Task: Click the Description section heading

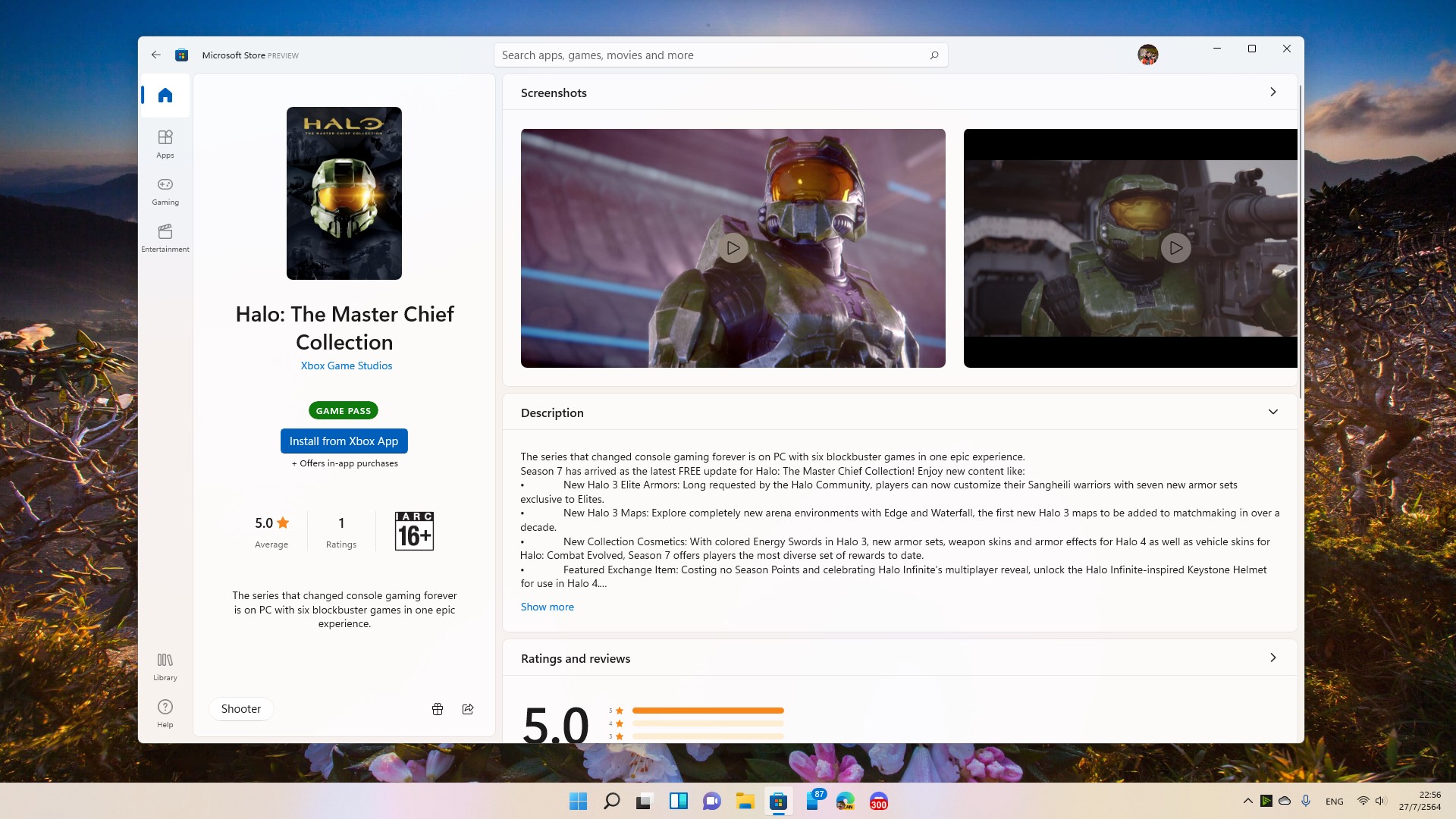Action: tap(552, 413)
